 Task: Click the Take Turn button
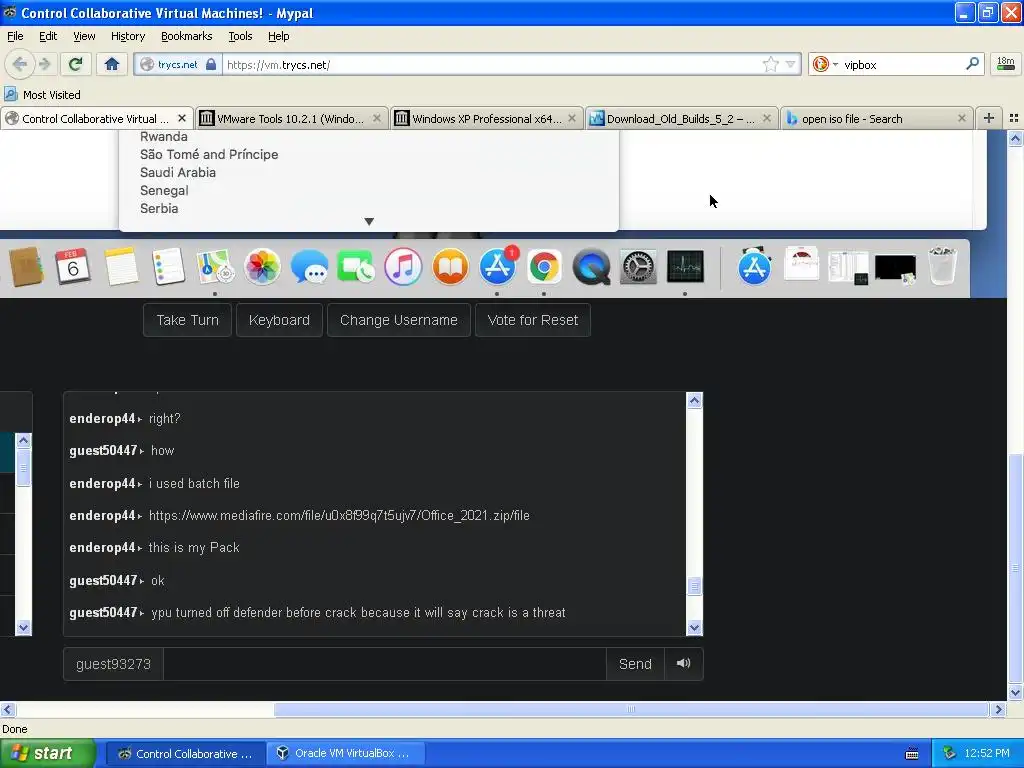click(x=187, y=320)
